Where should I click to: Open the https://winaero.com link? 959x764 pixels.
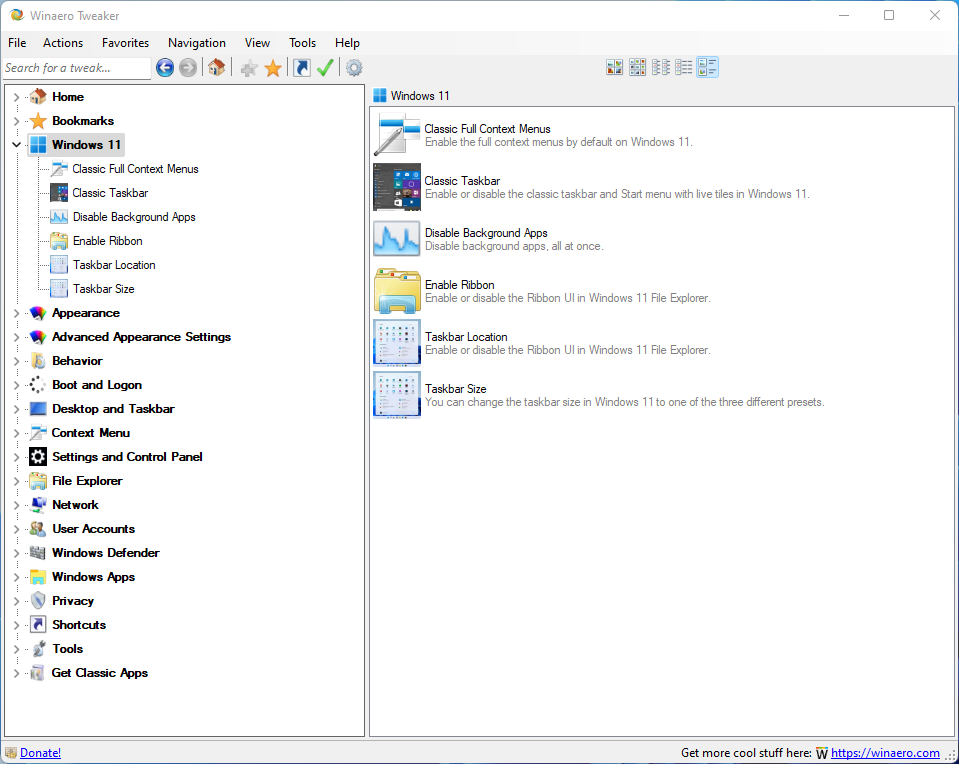(885, 753)
